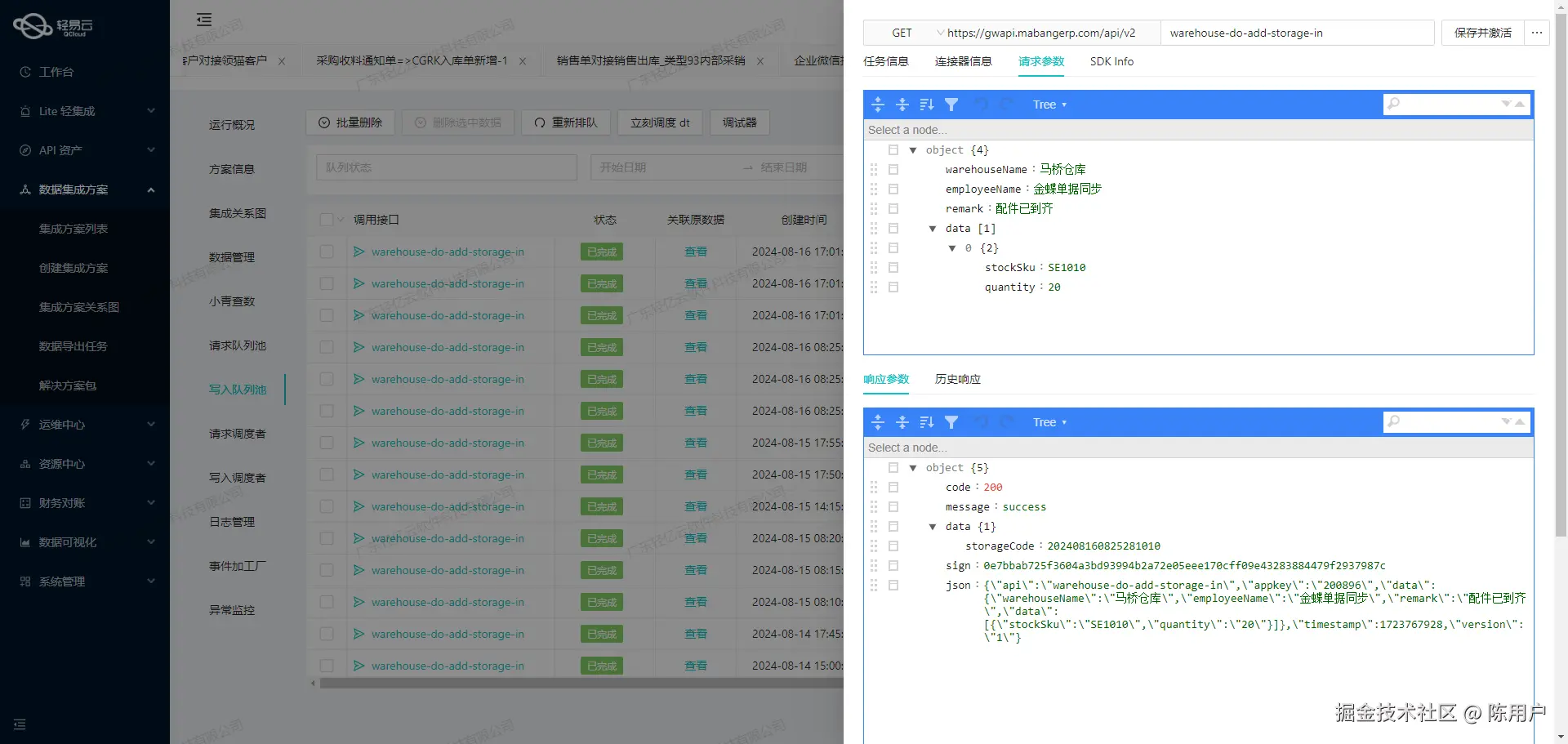Open 集成方案列表 in the sidebar
This screenshot has height=744, width=1568.
pos(73,229)
